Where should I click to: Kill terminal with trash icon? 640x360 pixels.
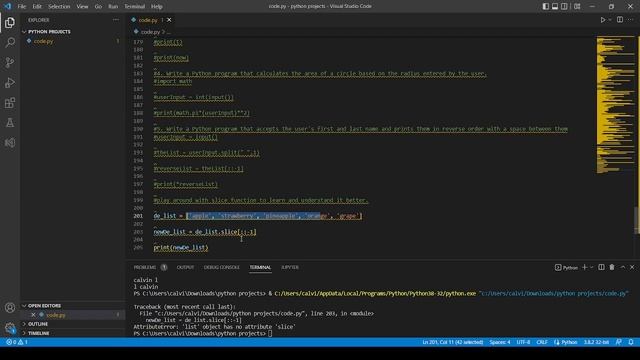(x=612, y=267)
